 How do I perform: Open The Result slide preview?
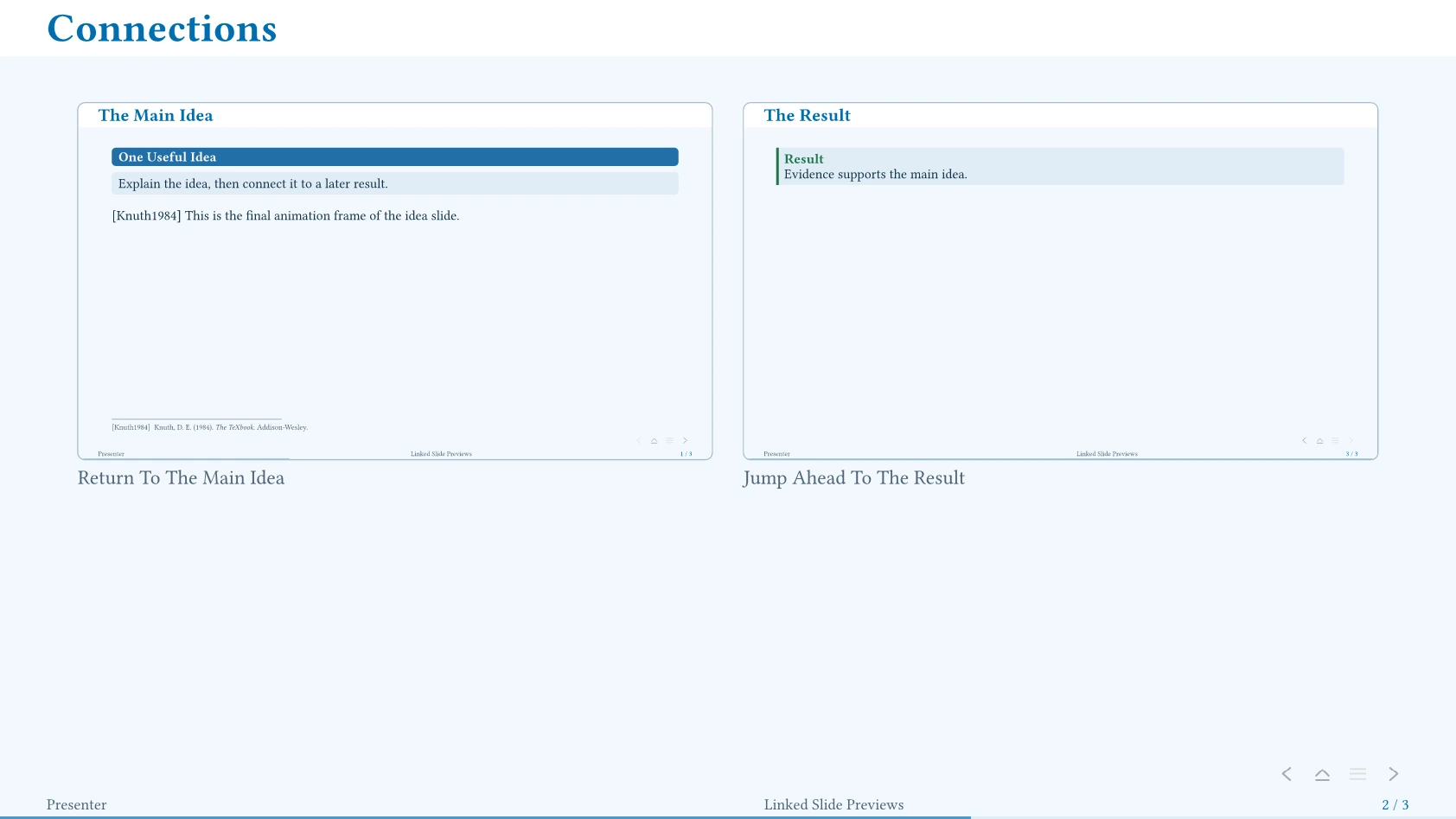coord(1061,281)
